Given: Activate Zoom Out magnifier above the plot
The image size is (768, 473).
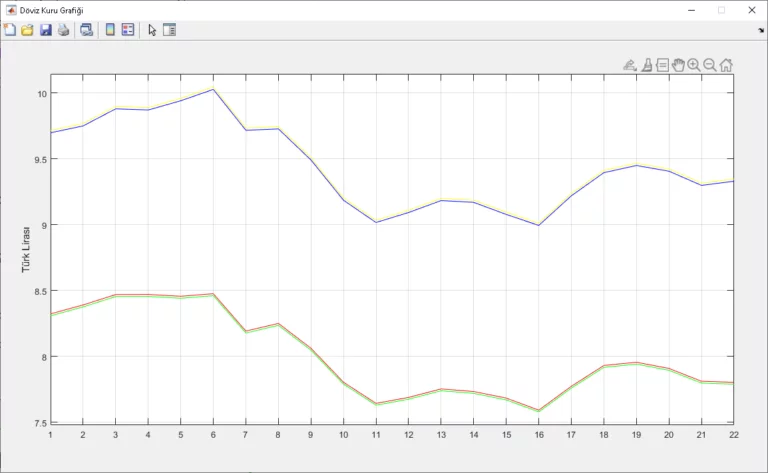Looking at the screenshot, I should pyautogui.click(x=710, y=65).
